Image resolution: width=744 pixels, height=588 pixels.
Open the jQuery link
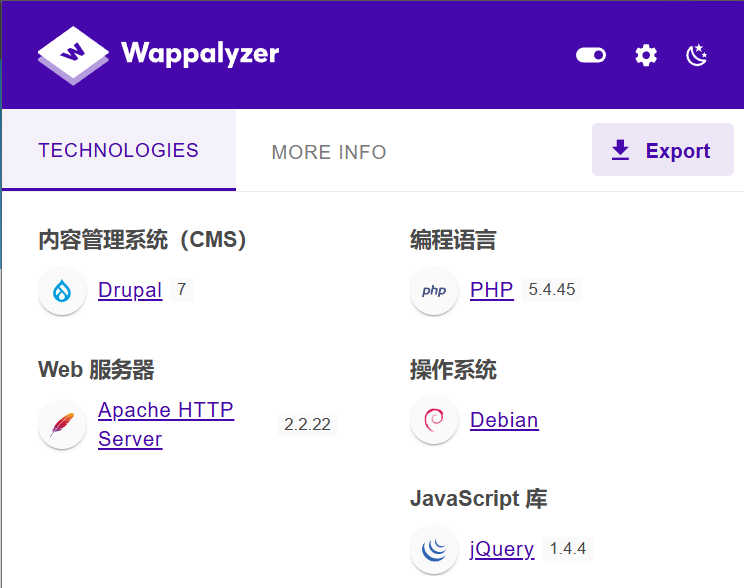coord(502,549)
